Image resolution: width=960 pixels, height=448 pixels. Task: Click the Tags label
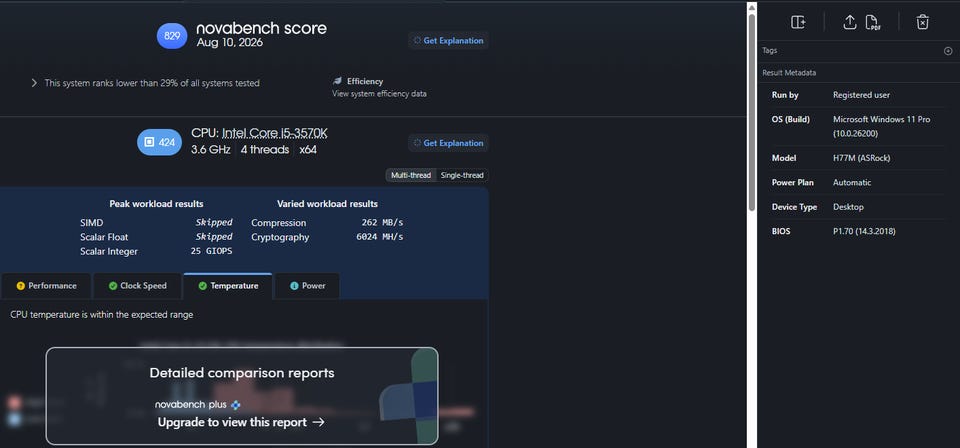pos(770,51)
